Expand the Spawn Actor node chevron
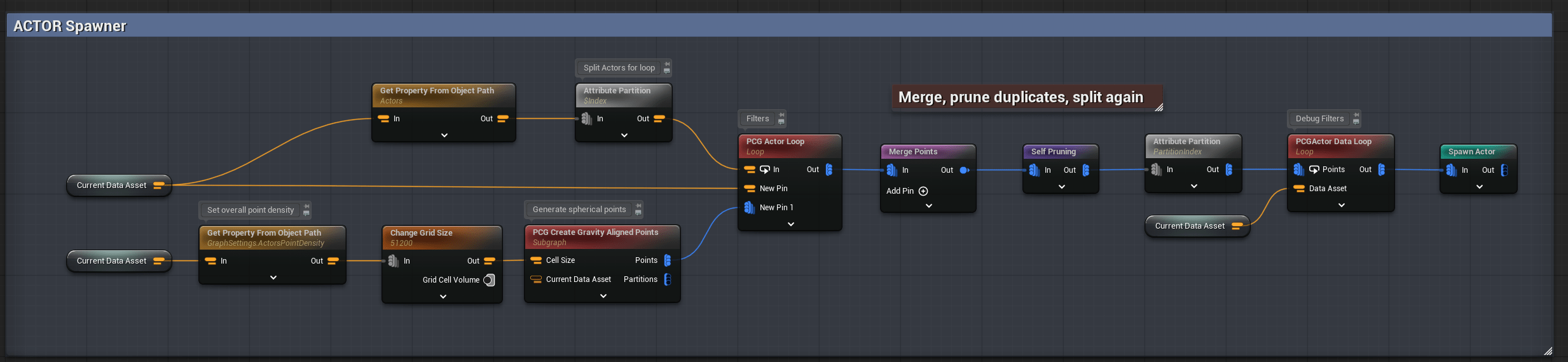This screenshot has width=1568, height=362. point(1479,187)
